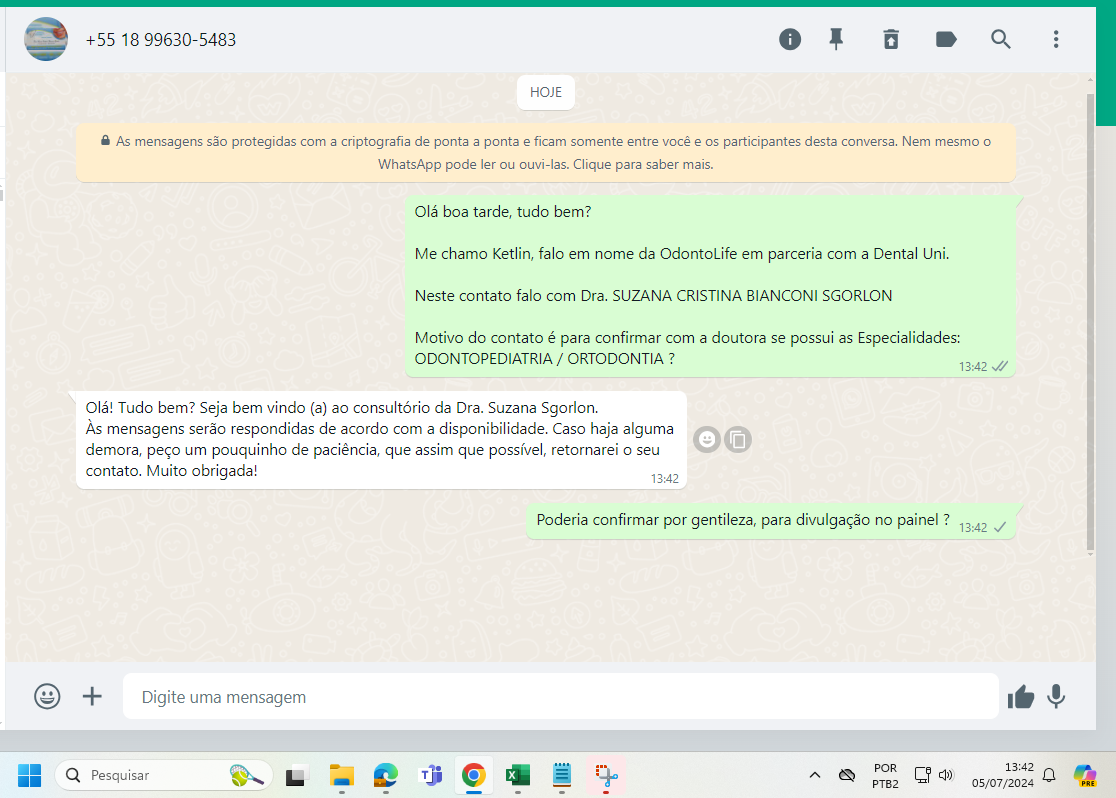Open Task View from the taskbar
Viewport: 1116px width, 798px height.
tap(295, 775)
